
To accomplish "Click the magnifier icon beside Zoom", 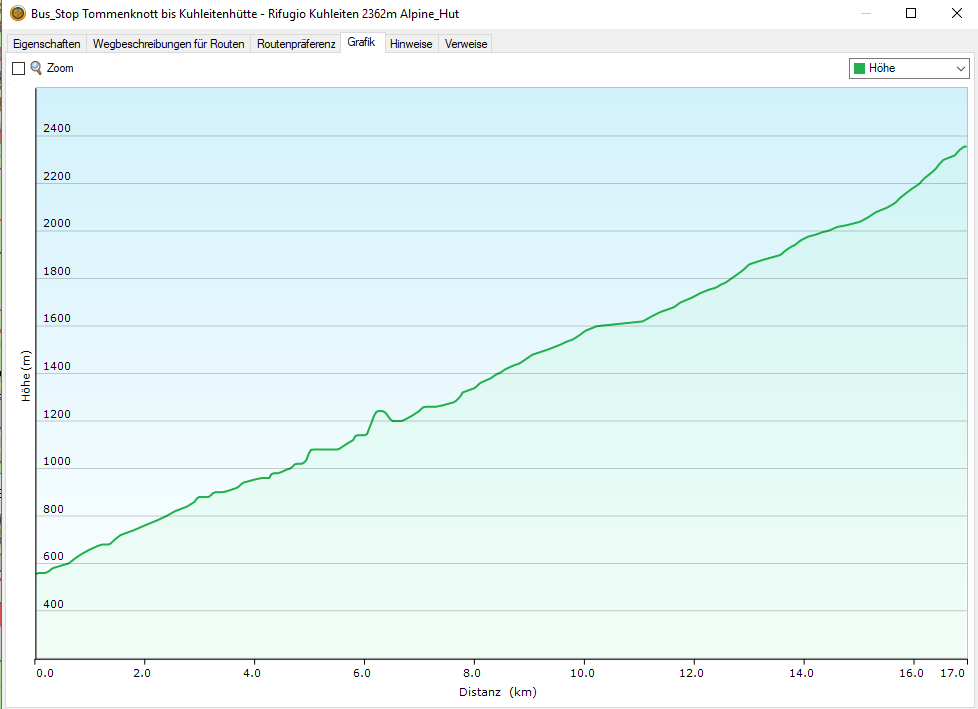I will 37,68.
